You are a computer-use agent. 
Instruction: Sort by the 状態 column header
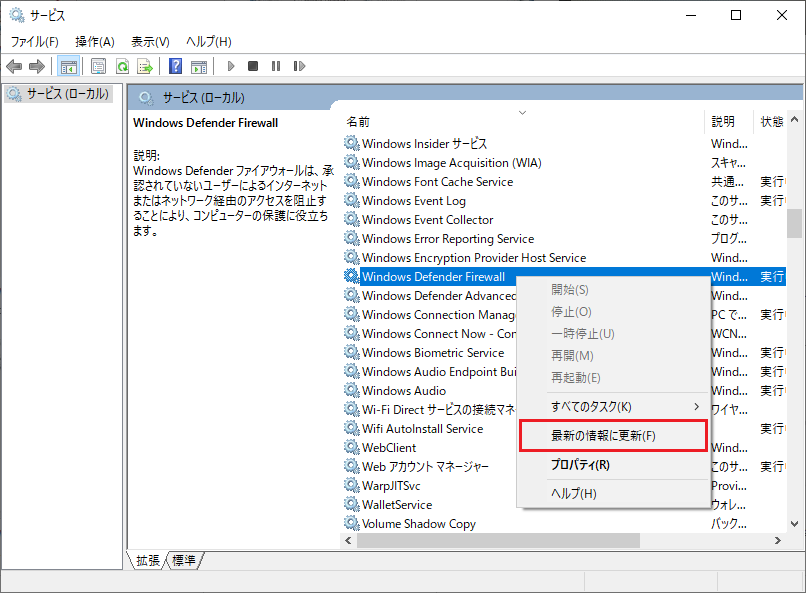pos(770,122)
